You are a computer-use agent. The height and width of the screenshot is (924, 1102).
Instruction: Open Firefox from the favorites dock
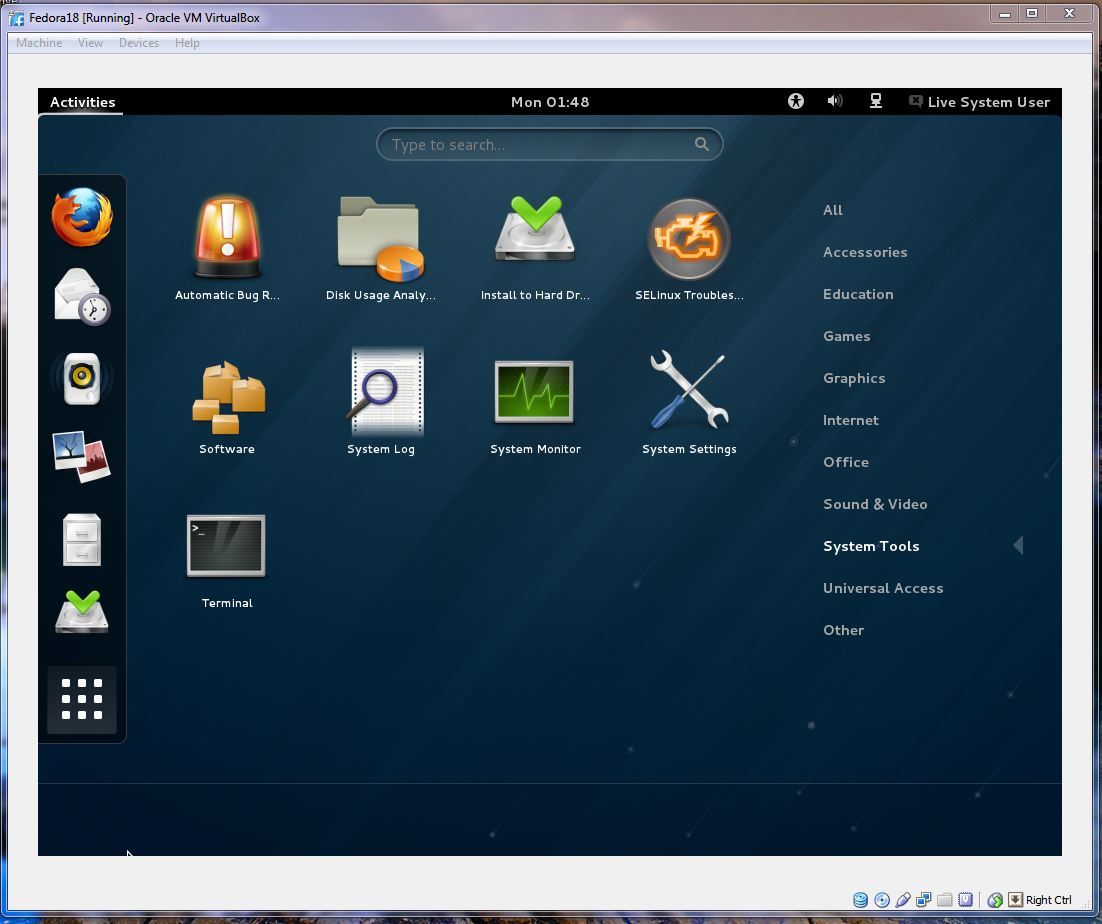click(81, 217)
